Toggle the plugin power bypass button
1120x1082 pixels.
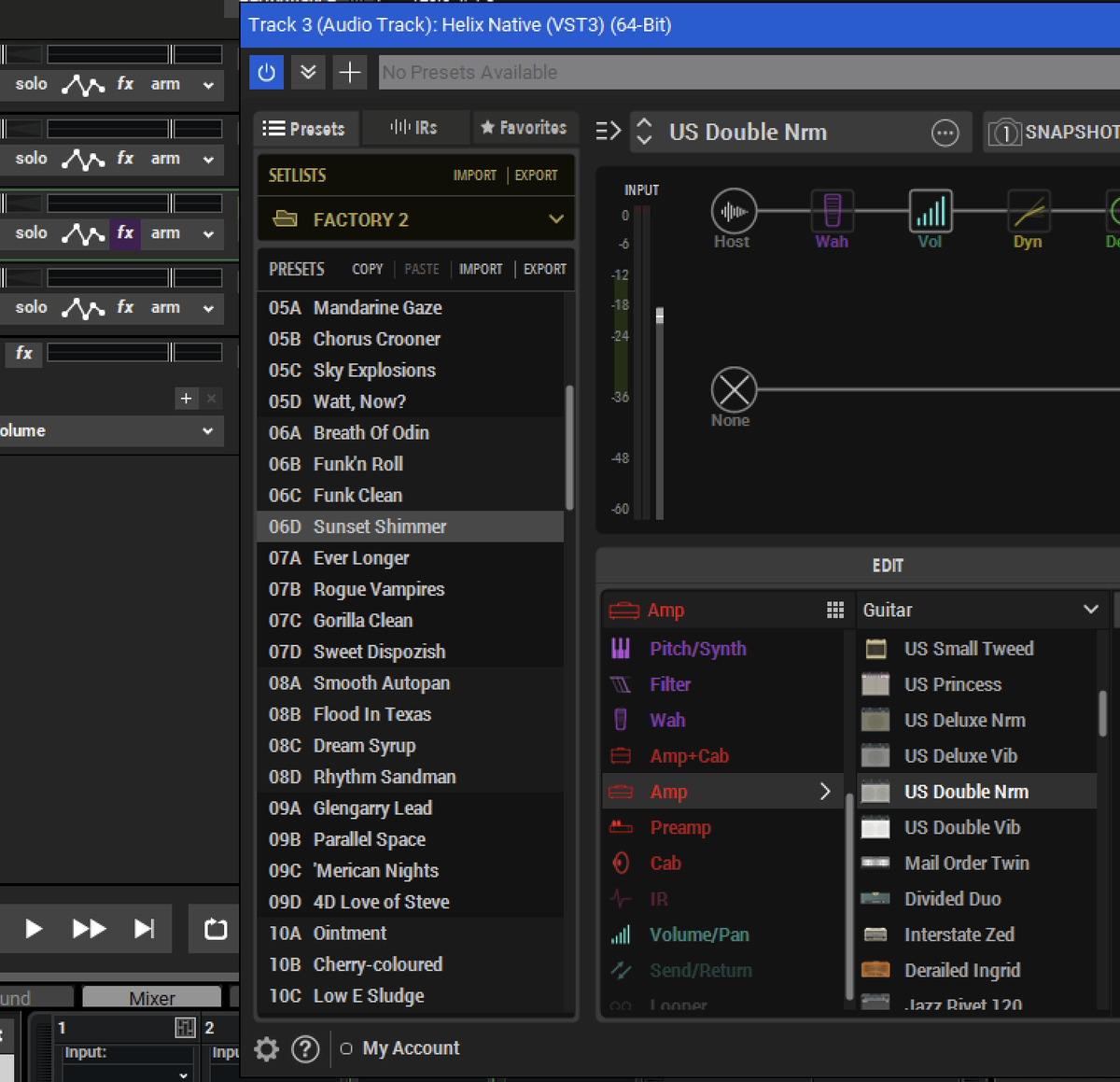click(266, 72)
